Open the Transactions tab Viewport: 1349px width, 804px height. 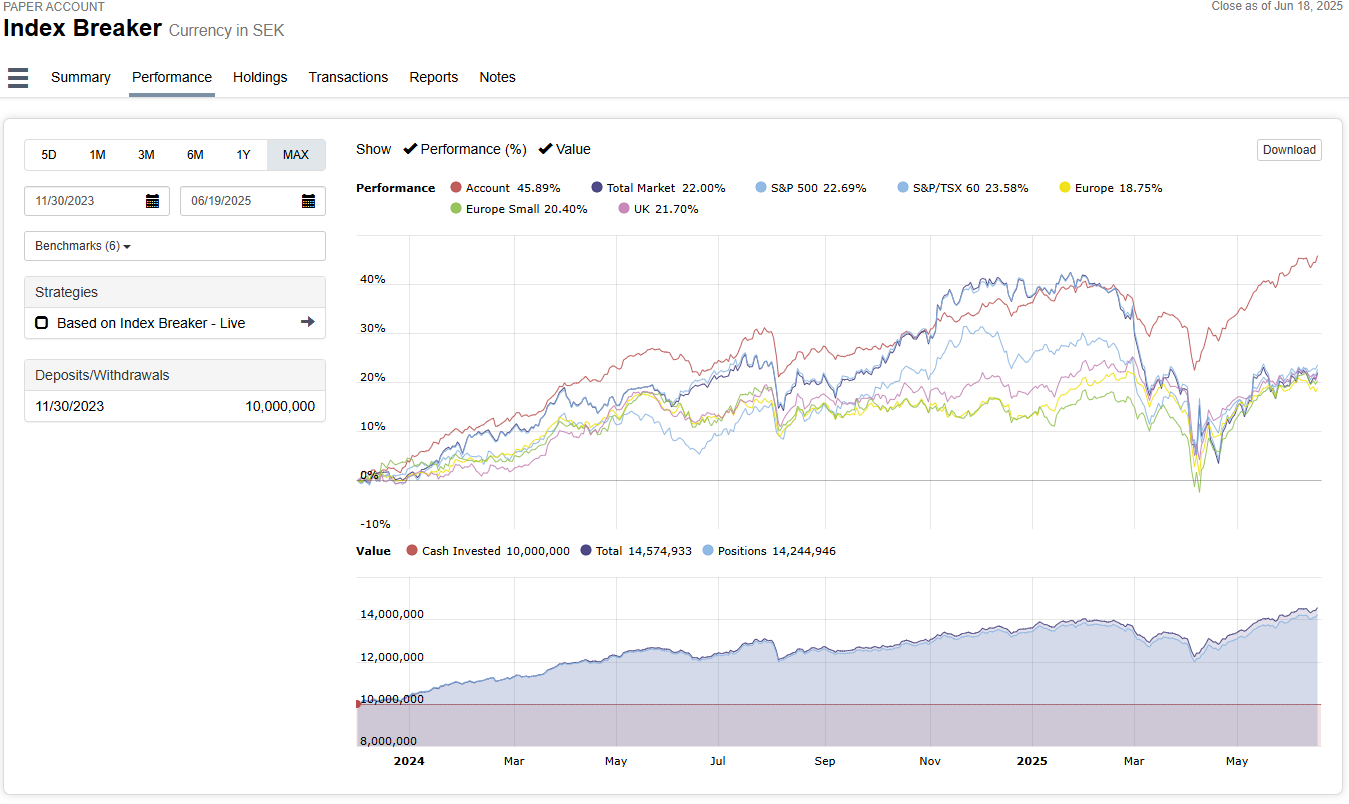pos(348,77)
